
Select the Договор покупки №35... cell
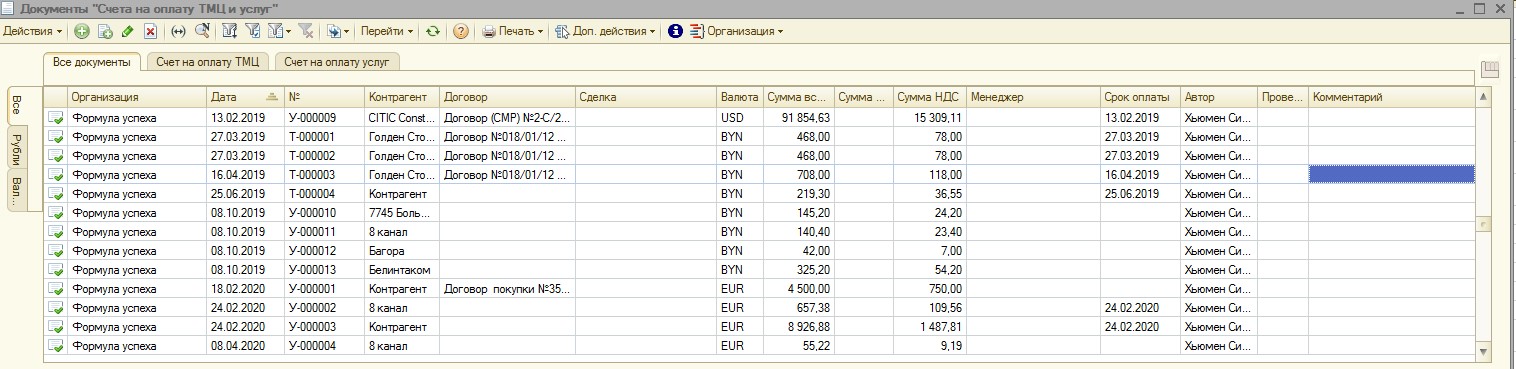pos(507,289)
